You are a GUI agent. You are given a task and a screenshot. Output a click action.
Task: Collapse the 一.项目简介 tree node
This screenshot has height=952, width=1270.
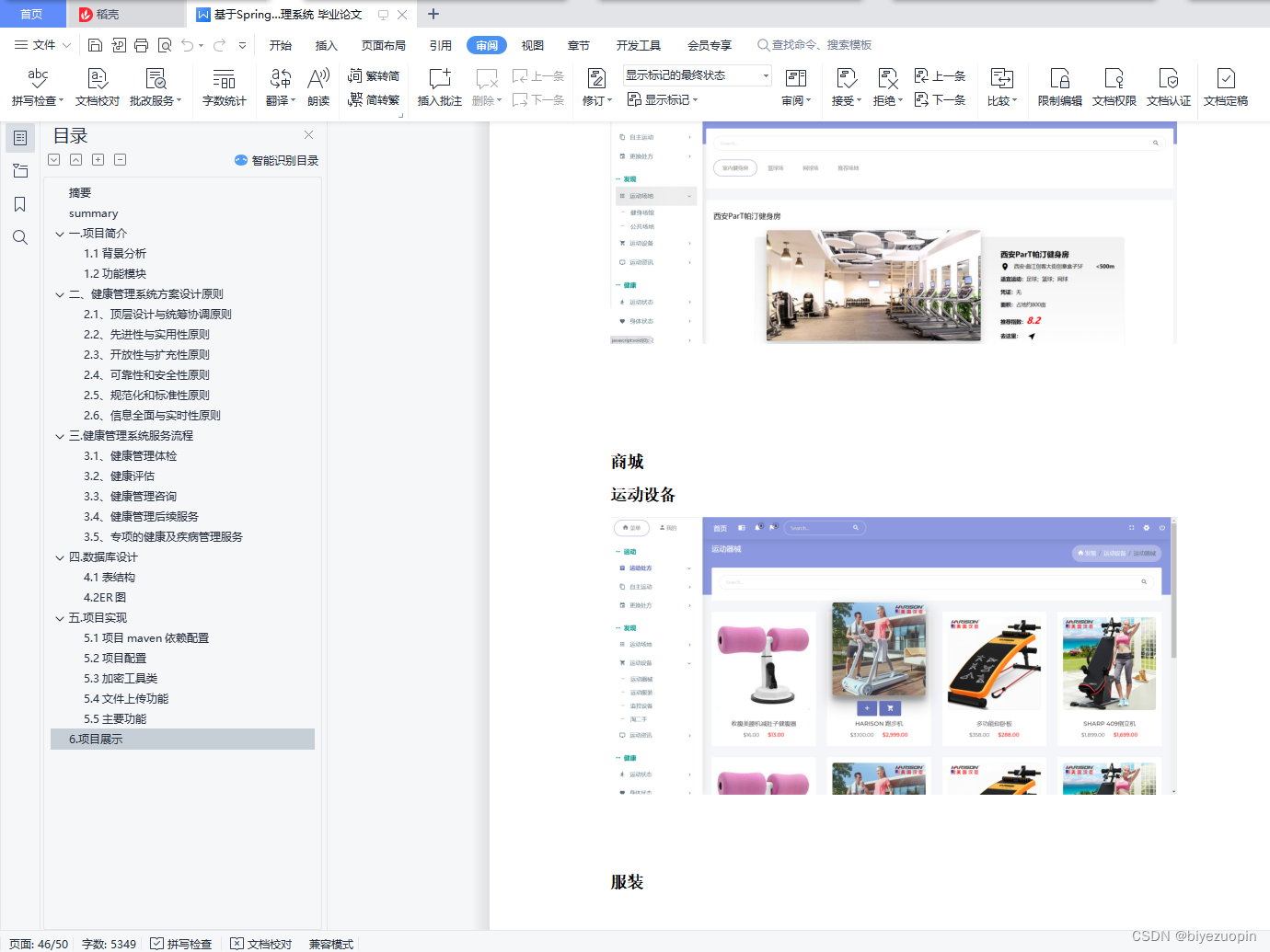click(59, 234)
